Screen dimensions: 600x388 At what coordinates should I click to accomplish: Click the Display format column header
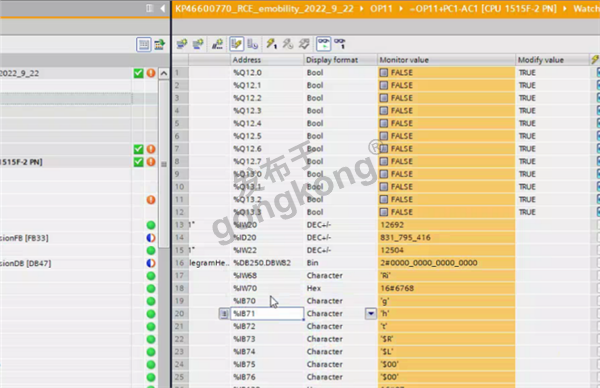coord(341,60)
